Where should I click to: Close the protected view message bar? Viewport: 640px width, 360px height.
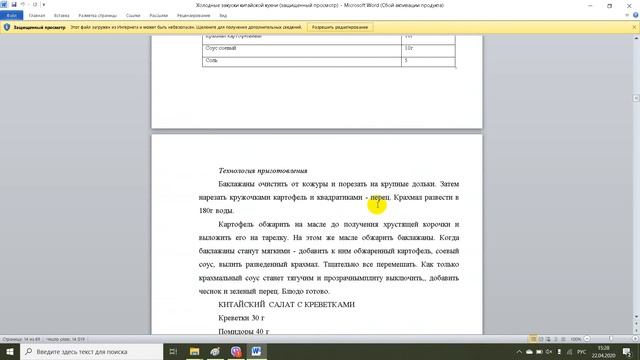[x=634, y=27]
